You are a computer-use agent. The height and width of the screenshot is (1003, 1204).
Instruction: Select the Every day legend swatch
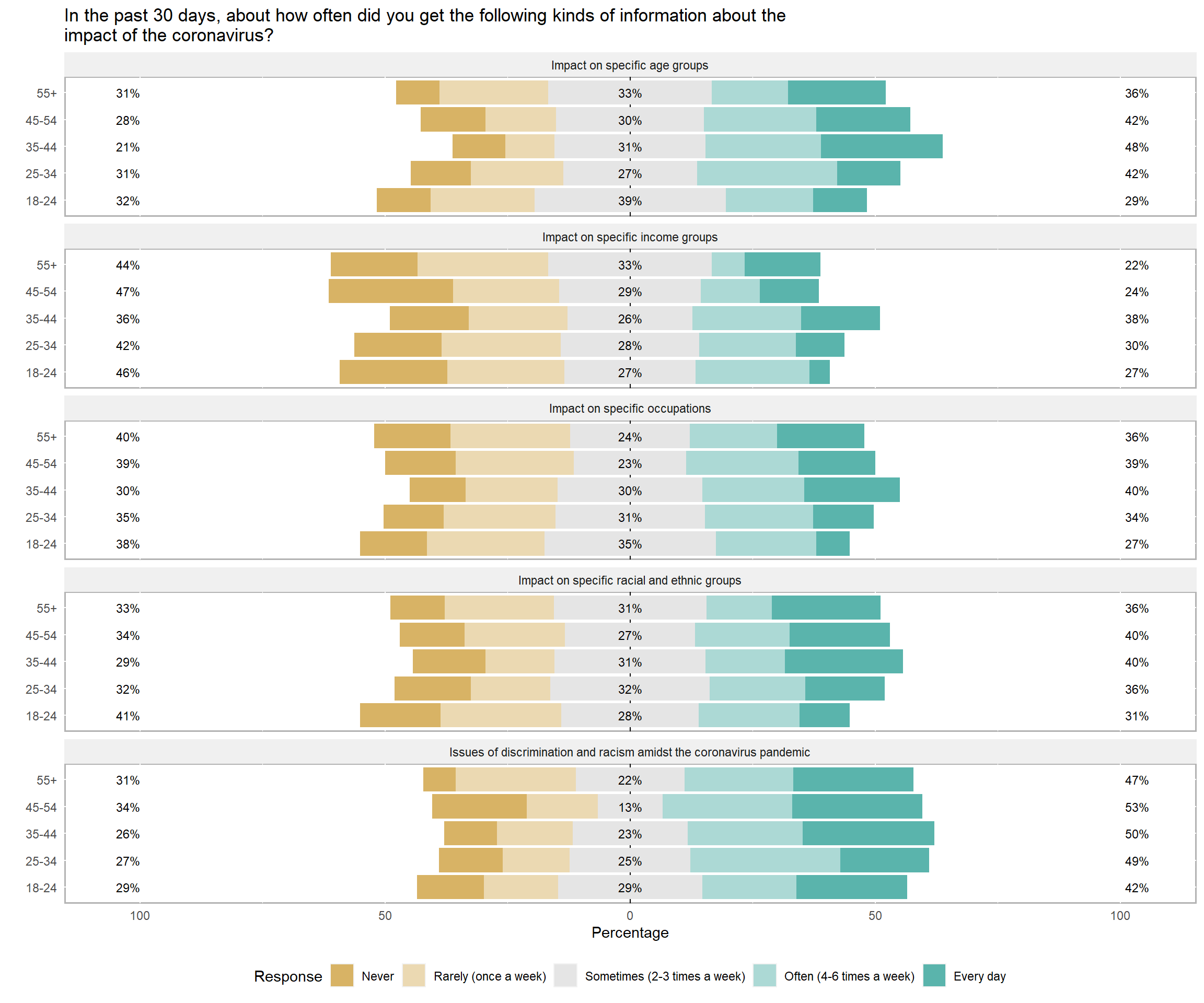934,975
